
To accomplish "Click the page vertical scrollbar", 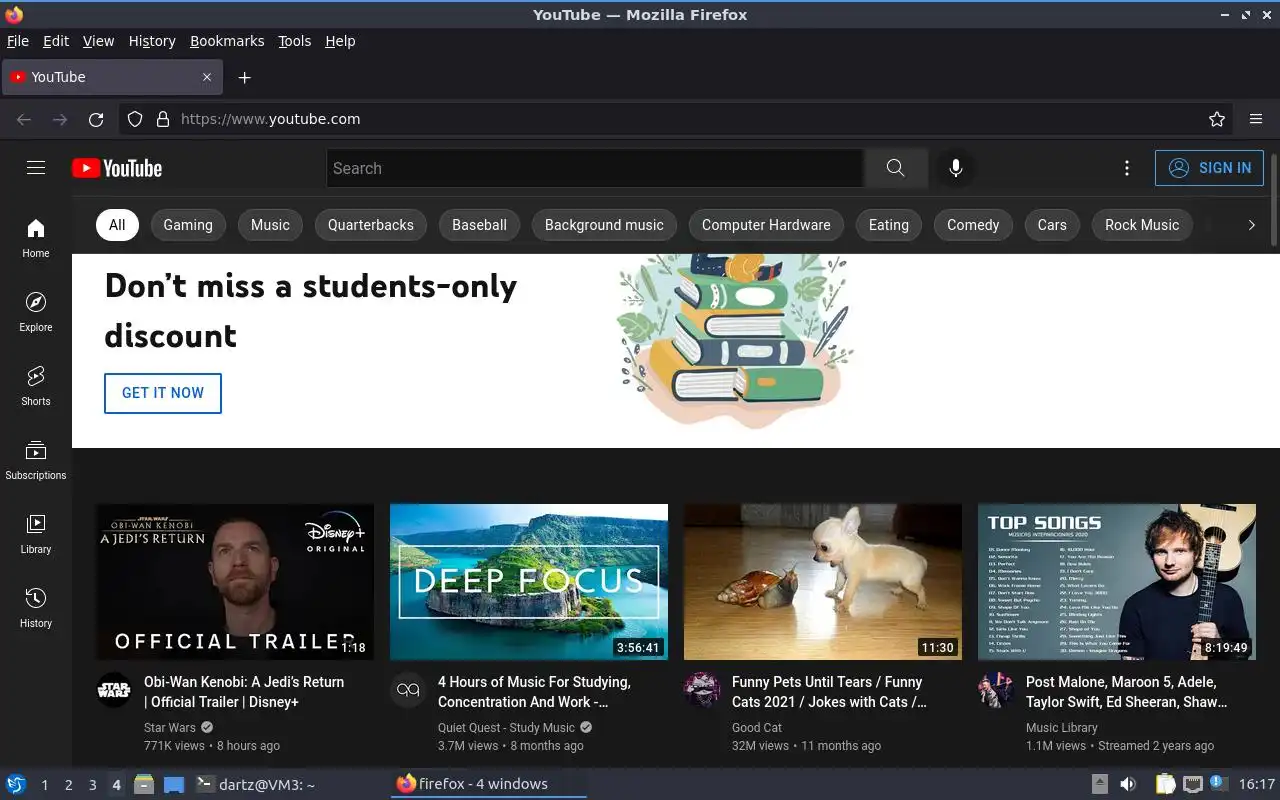I will pos(1274,198).
